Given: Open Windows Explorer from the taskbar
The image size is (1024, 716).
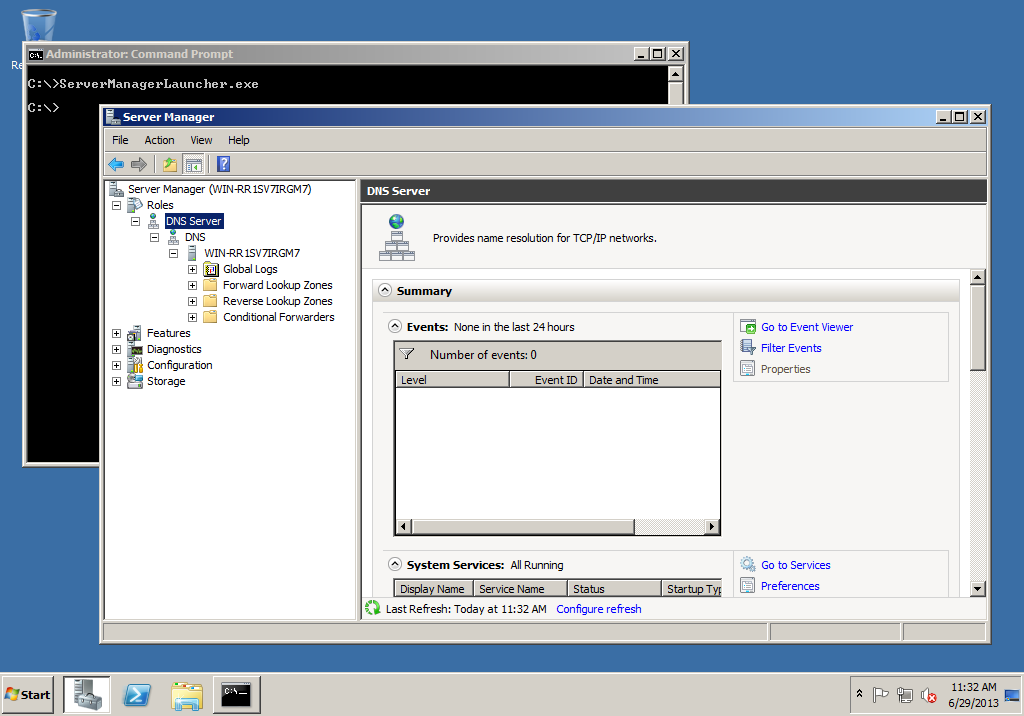Looking at the screenshot, I should 187,694.
